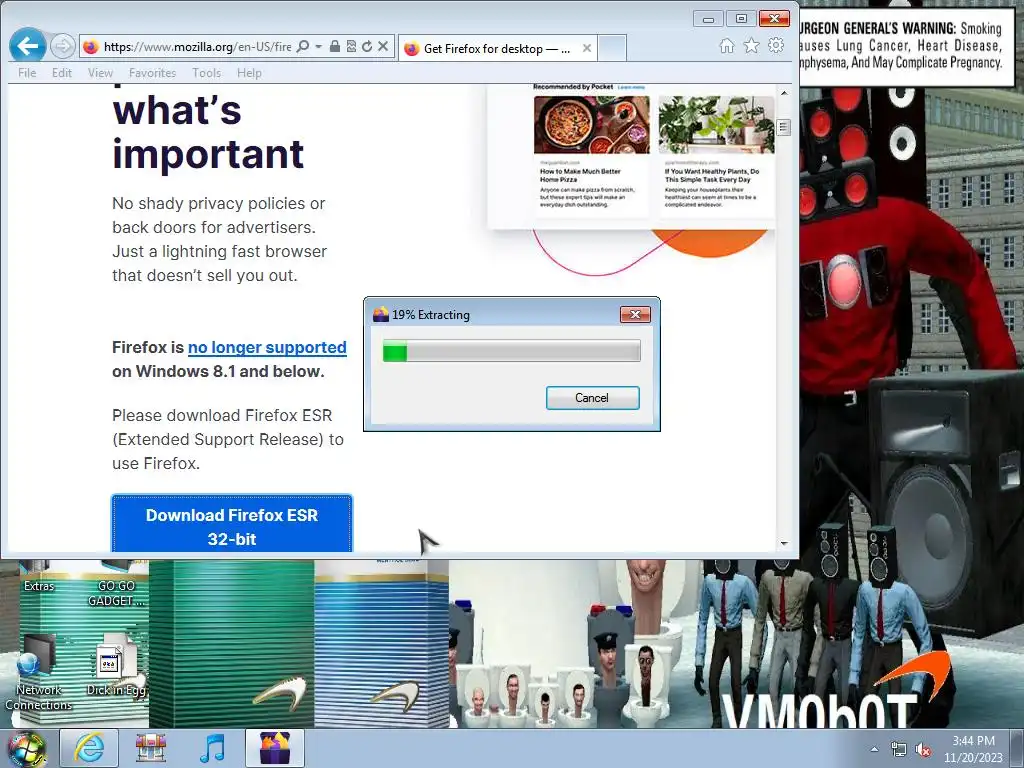Open the music note taskbar icon
Viewport: 1024px width, 768px height.
212,748
